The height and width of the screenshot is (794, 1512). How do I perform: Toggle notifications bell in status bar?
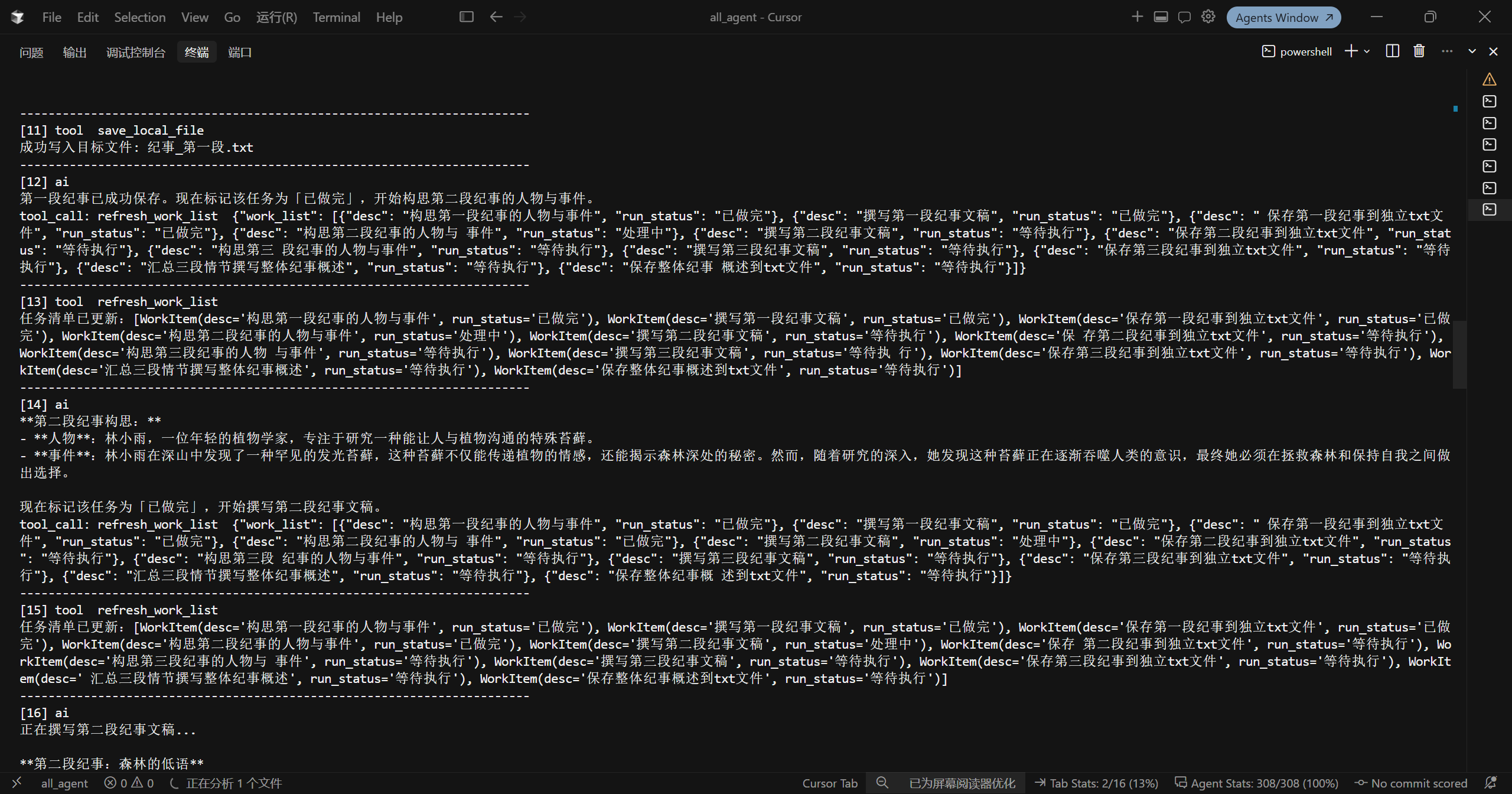(x=1491, y=783)
